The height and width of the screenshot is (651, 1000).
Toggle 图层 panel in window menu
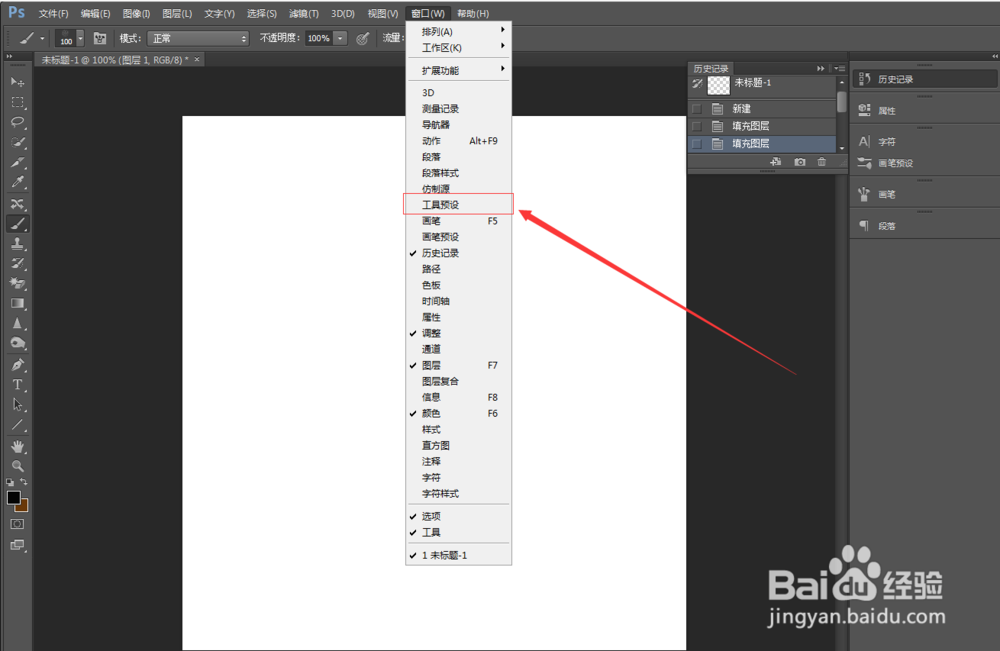[459, 365]
